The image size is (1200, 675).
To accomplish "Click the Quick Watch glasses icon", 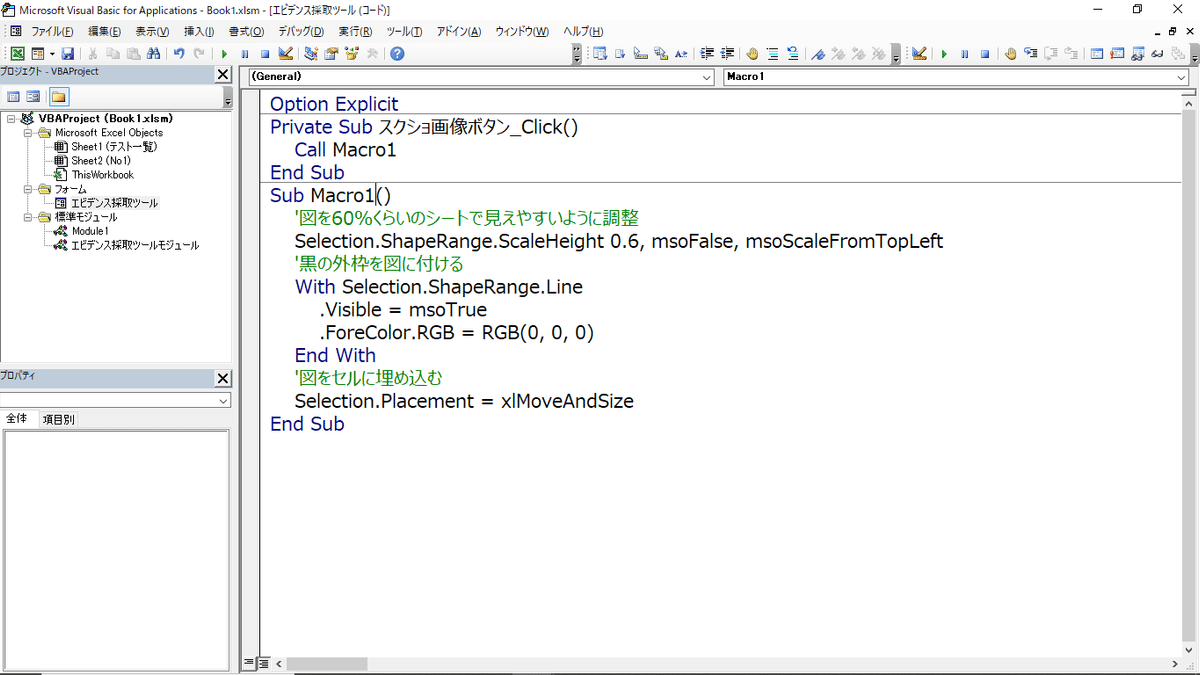I will point(1157,54).
